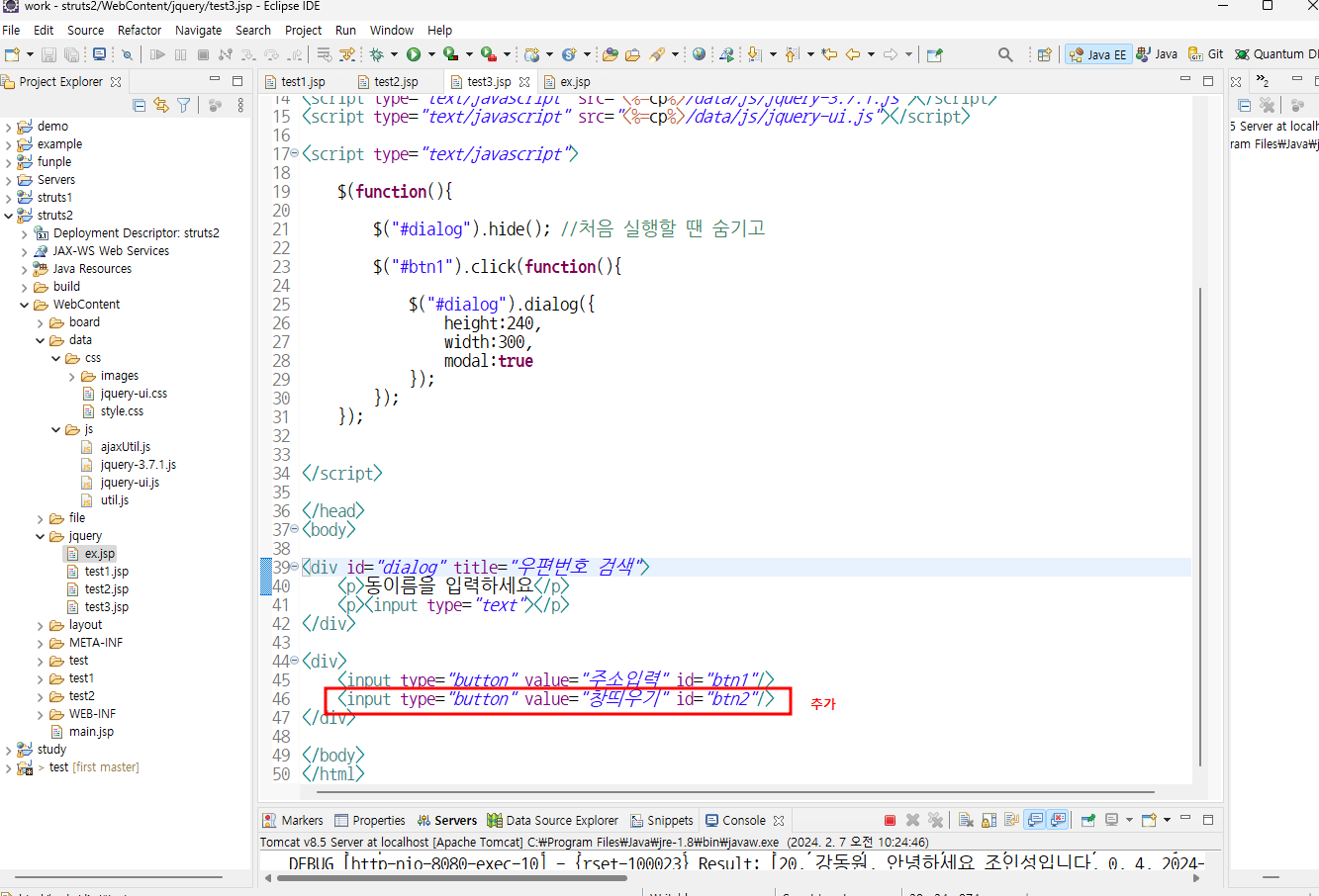Open the Search magnifier icon in toolbar
1319x896 pixels.
(x=1005, y=54)
